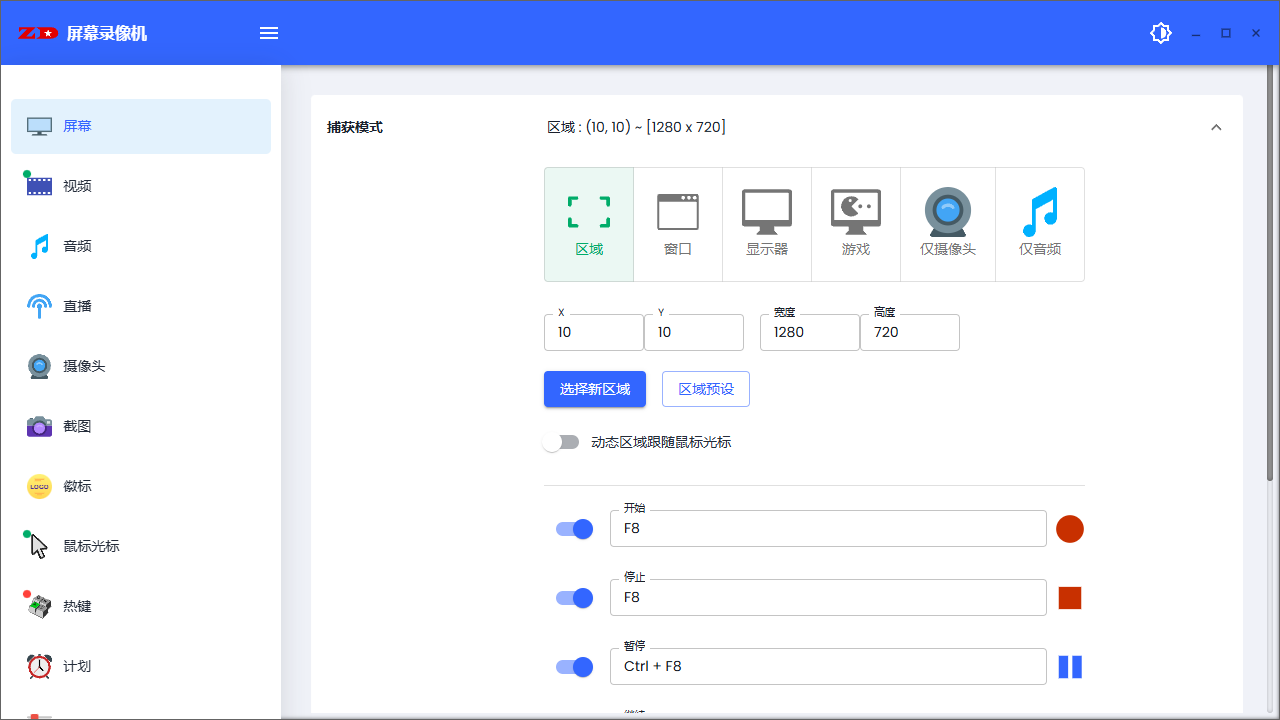1280x720 pixels.
Task: Select 仅摄像头 capture mode
Action: pos(947,224)
